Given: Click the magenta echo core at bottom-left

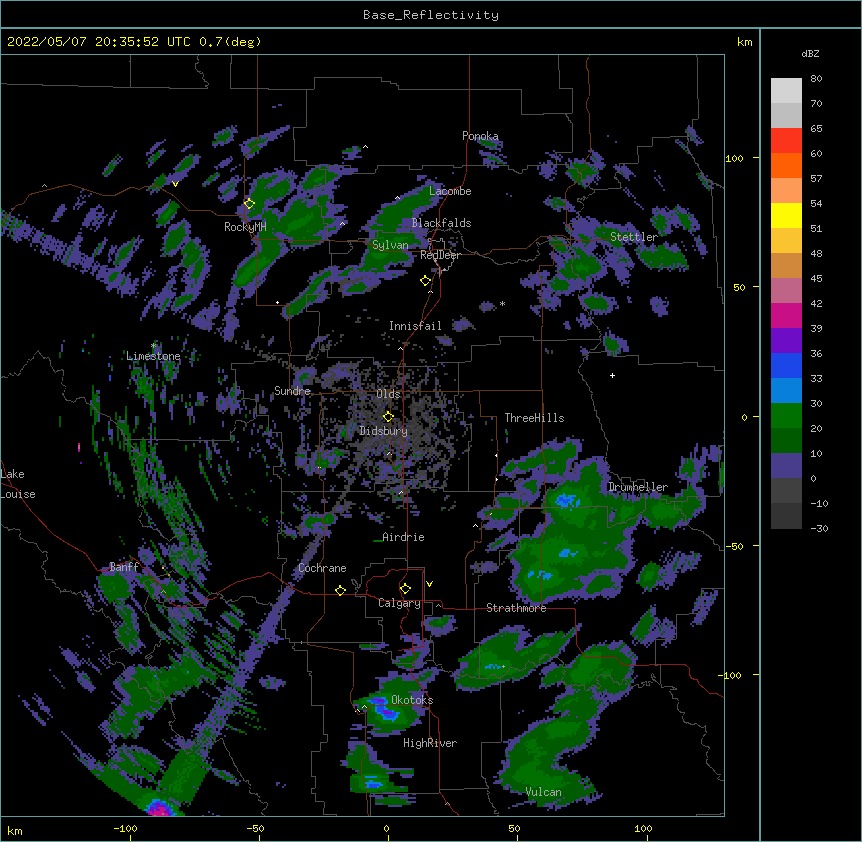Looking at the screenshot, I should [x=159, y=808].
